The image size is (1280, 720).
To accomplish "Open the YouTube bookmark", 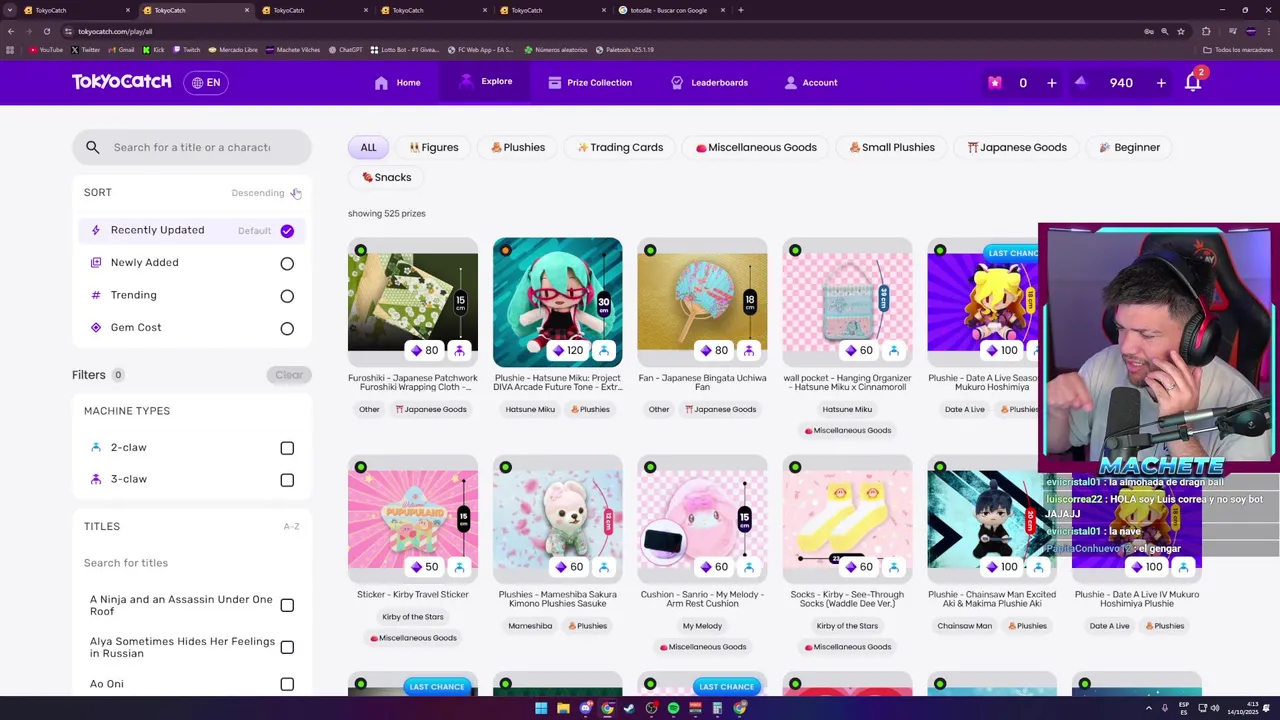I will pyautogui.click(x=46, y=49).
